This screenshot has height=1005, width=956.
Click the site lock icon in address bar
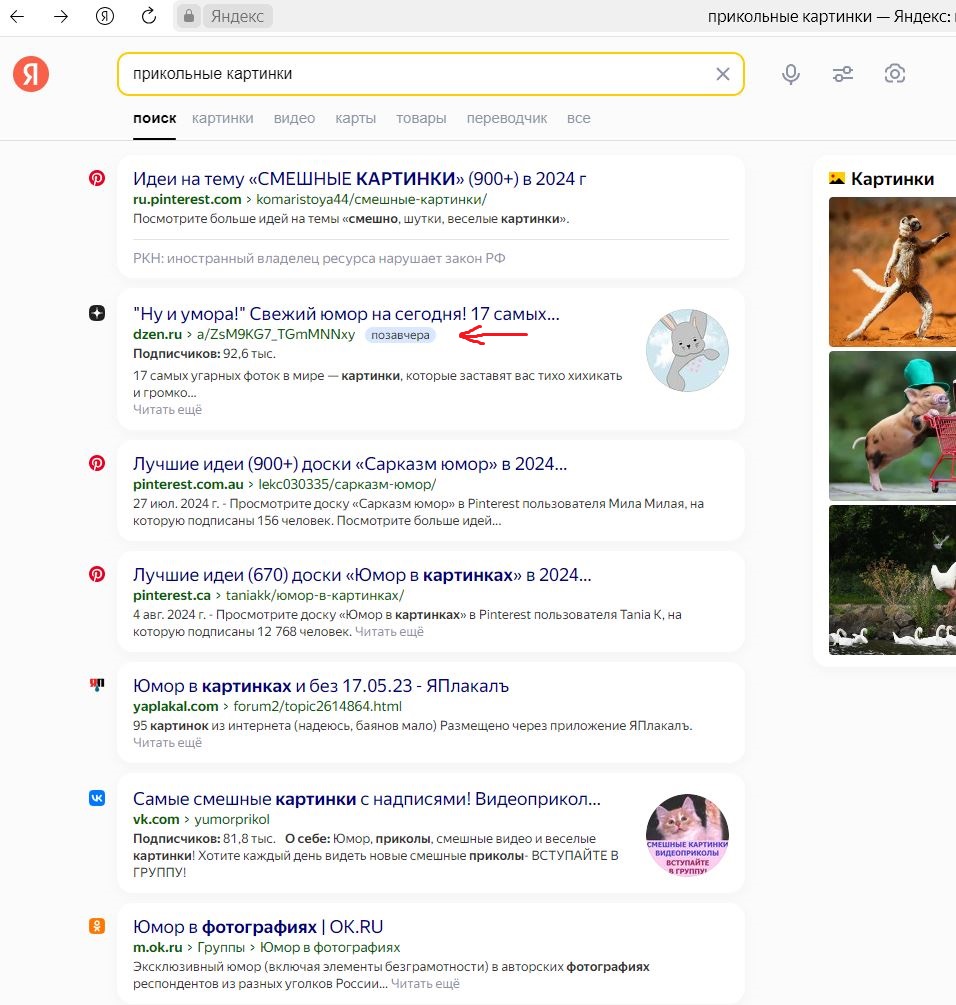click(187, 16)
